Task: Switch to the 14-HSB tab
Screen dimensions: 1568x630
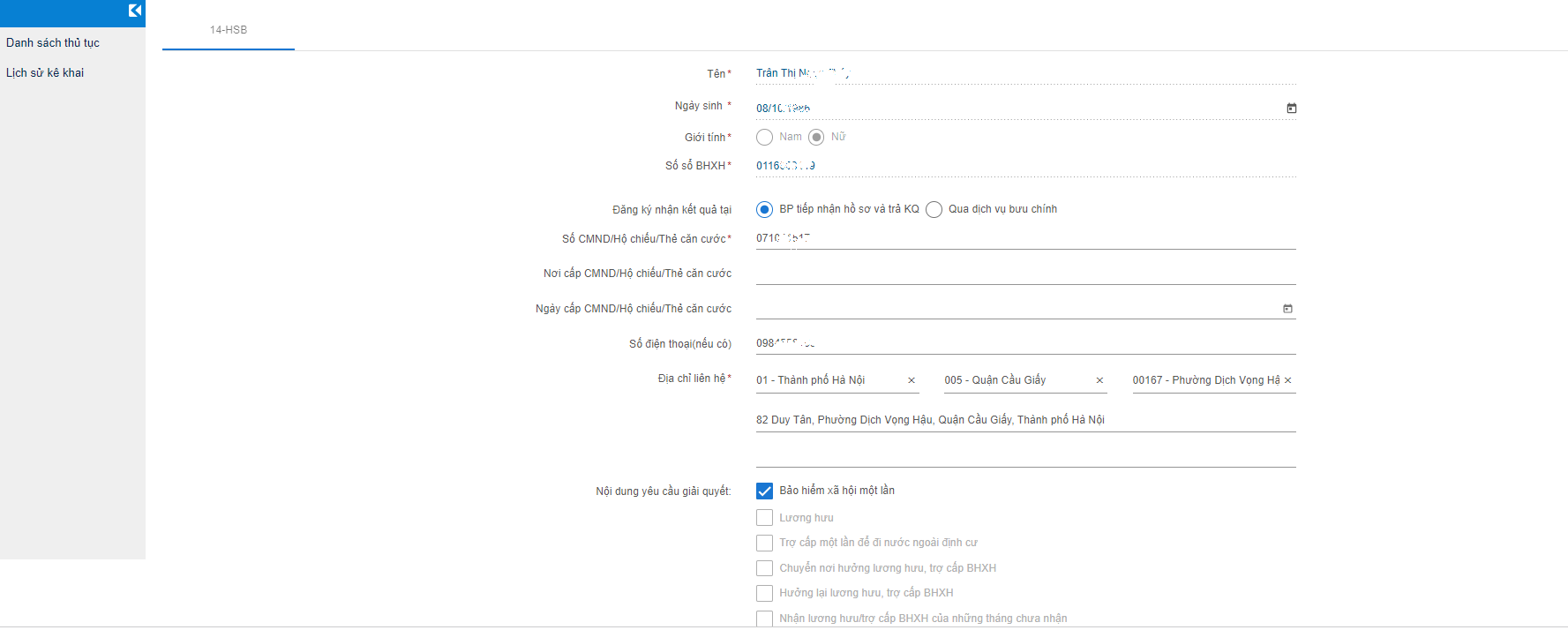Action: (229, 30)
